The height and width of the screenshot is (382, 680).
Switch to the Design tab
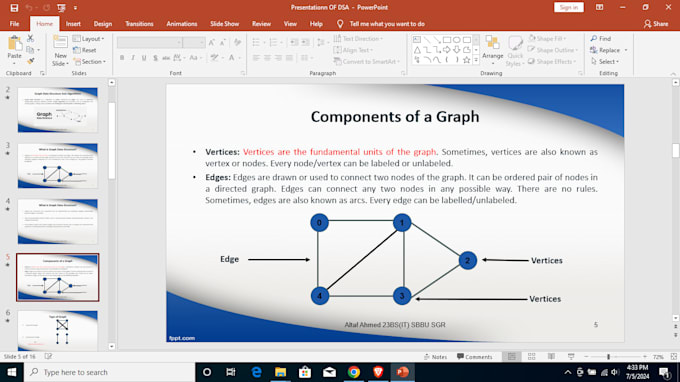(103, 24)
